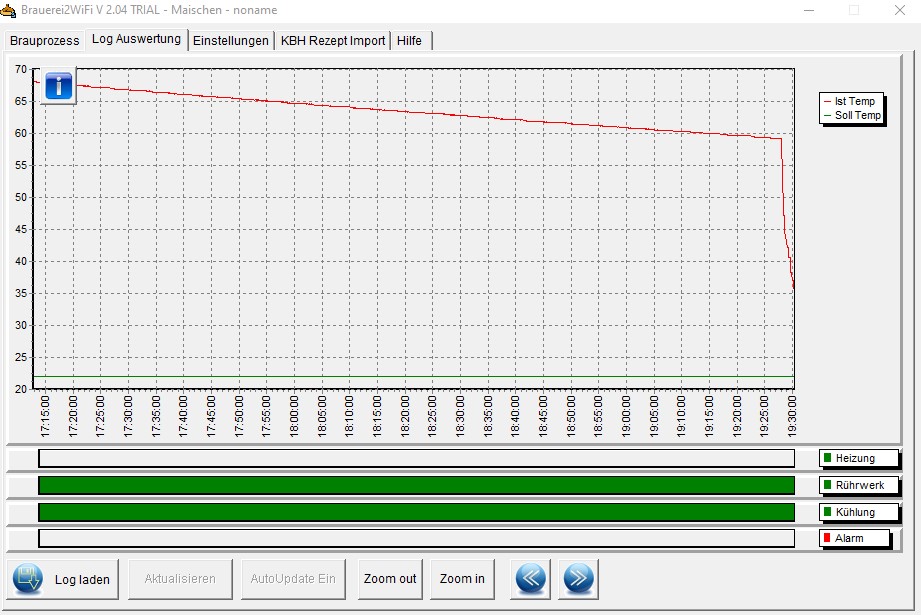The width and height of the screenshot is (921, 615).
Task: Click the Brauerei2WiFi app icon in title bar
Action: pos(9,9)
